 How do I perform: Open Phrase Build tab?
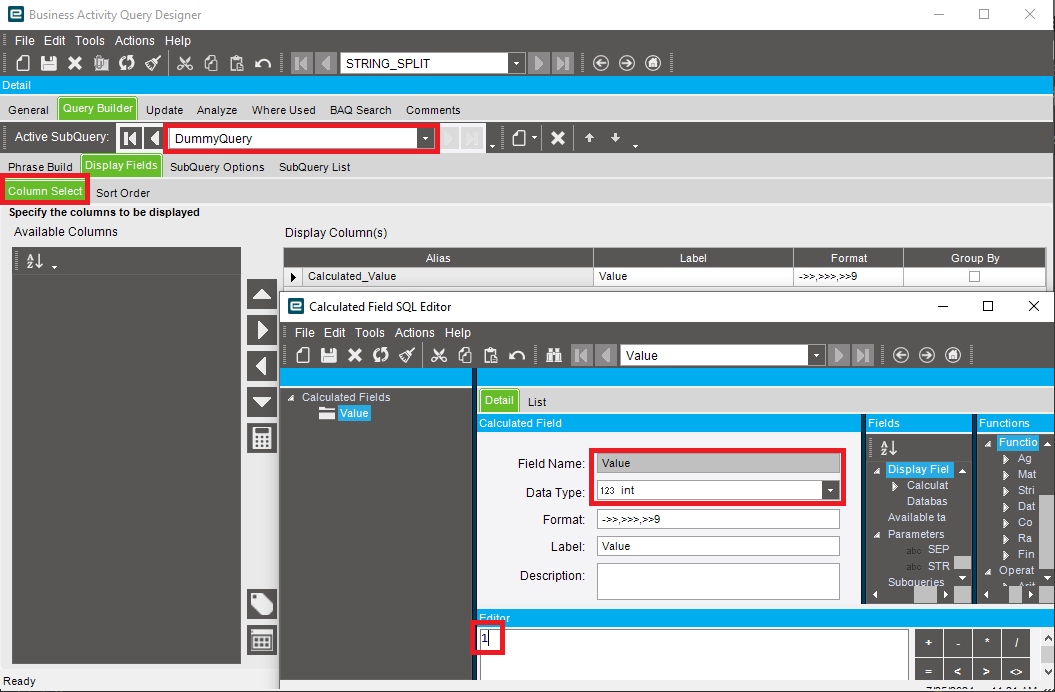[40, 167]
